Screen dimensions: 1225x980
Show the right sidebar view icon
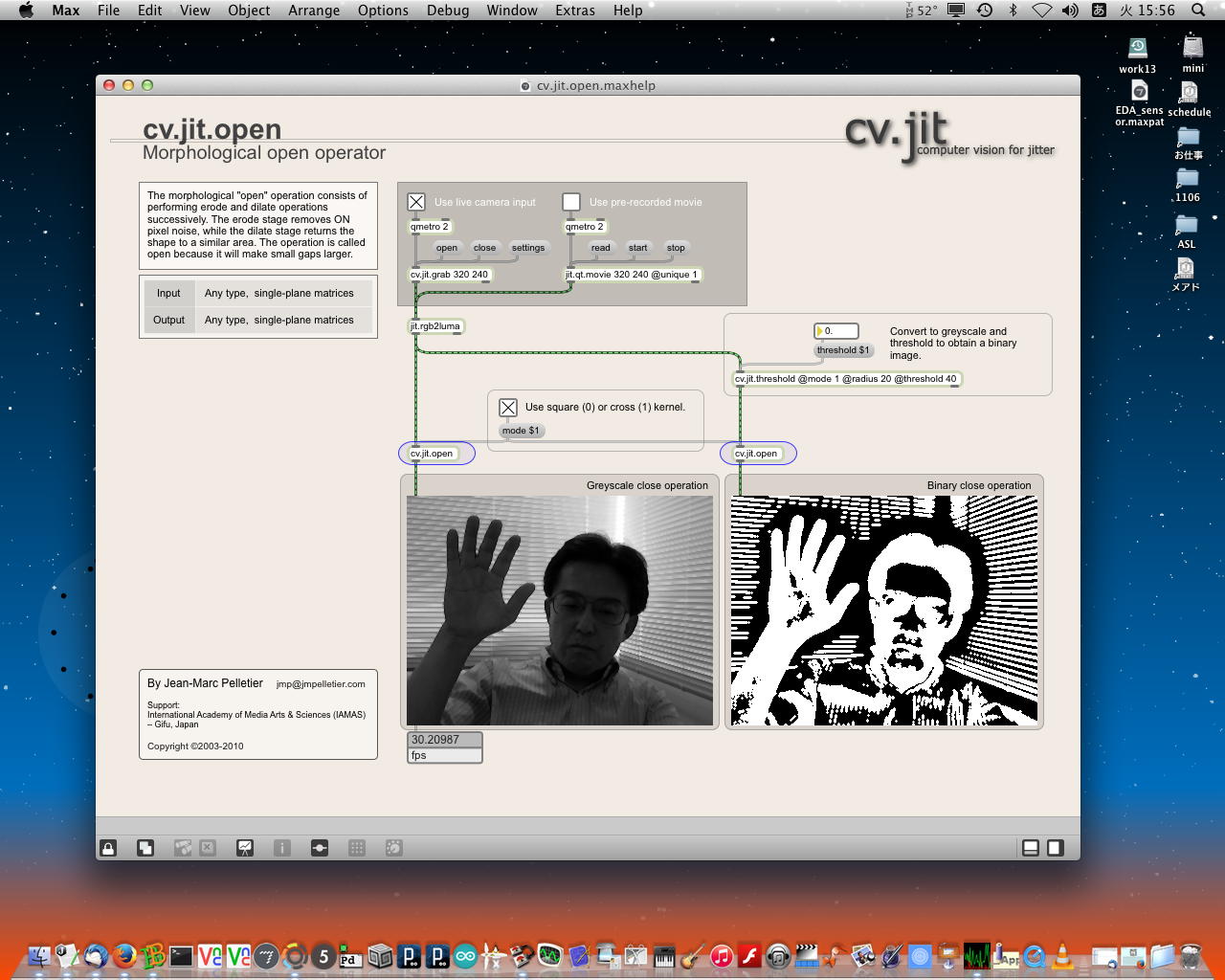1055,848
